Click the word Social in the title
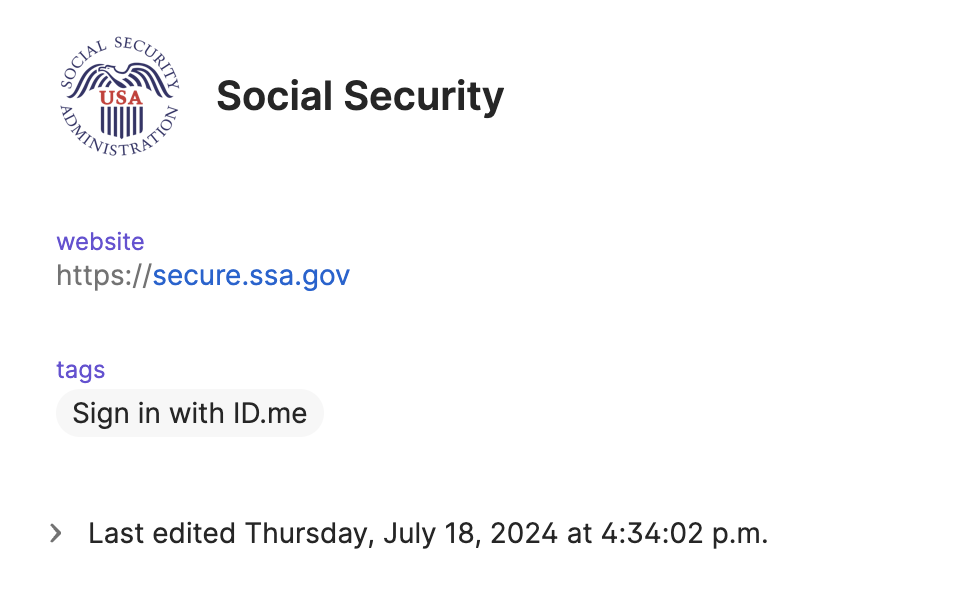Image resolution: width=974 pixels, height=596 pixels. click(x=274, y=96)
